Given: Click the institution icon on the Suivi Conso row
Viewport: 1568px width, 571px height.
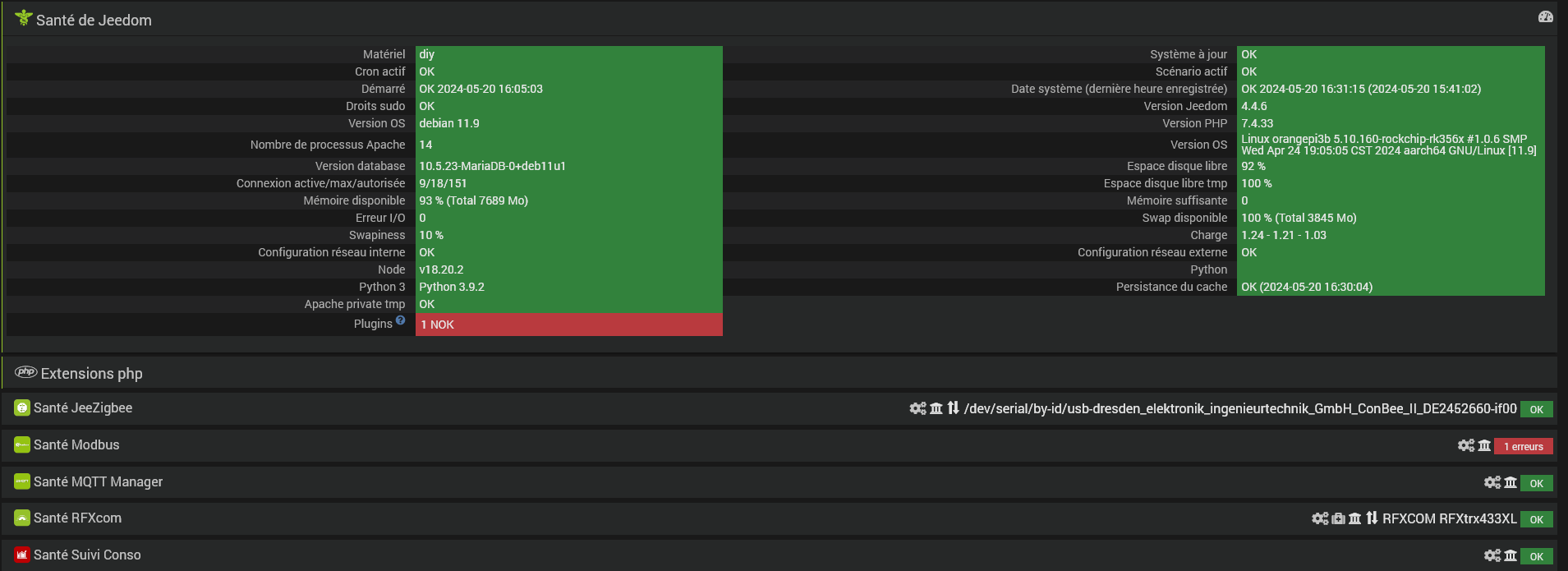Looking at the screenshot, I should tap(1511, 555).
